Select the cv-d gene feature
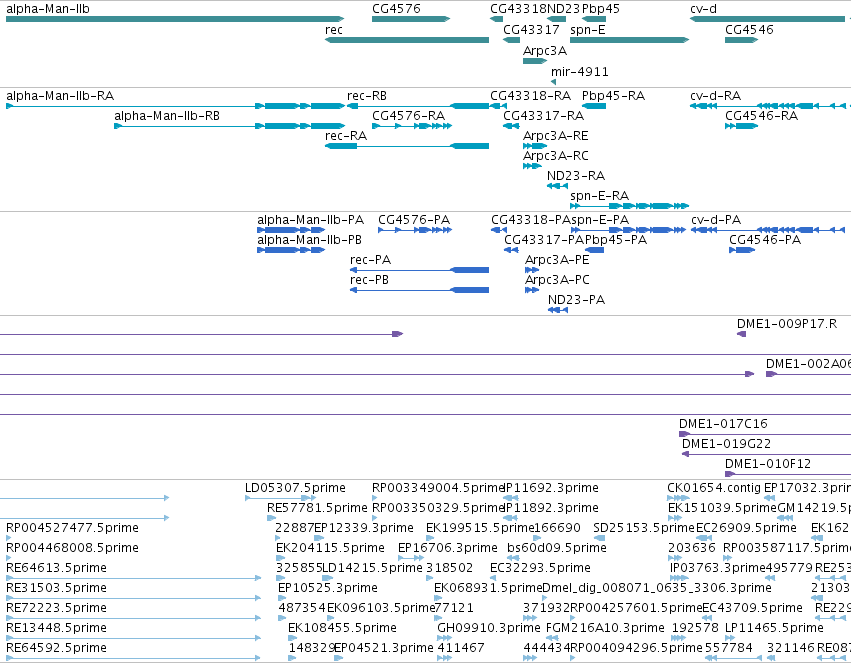 (x=767, y=19)
